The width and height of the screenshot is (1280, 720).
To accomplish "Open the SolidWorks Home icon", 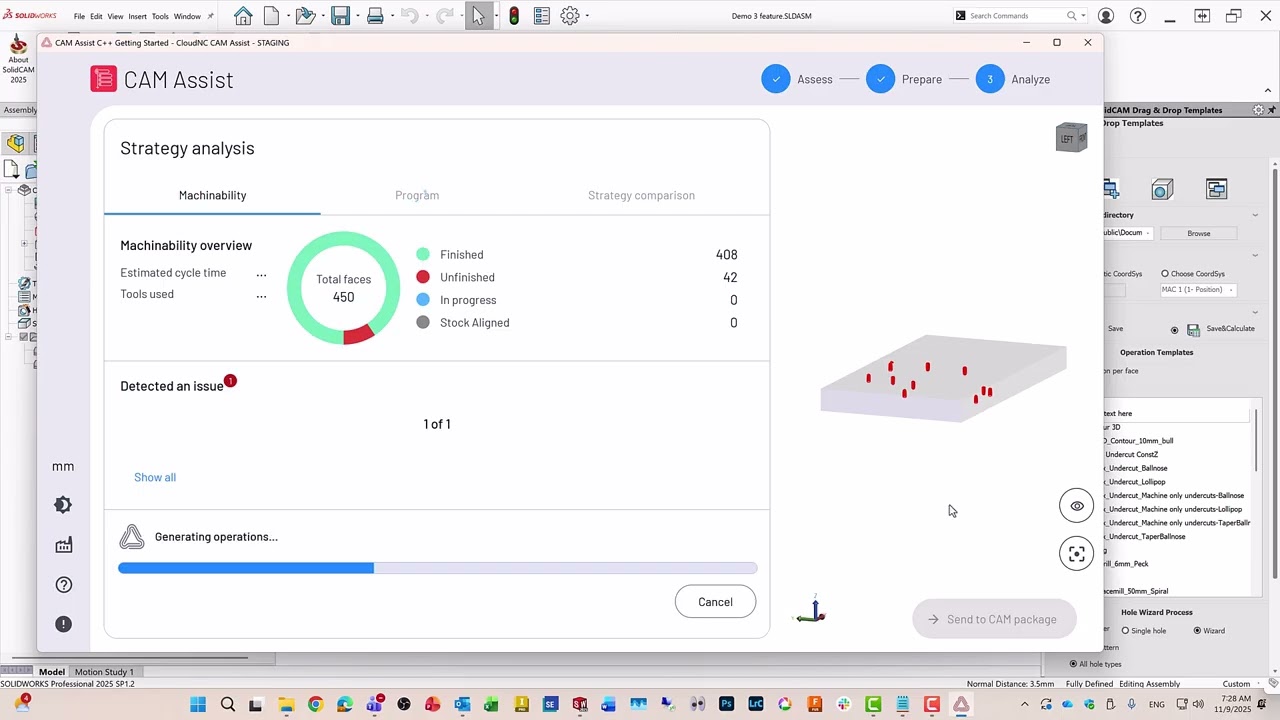I will click(243, 16).
